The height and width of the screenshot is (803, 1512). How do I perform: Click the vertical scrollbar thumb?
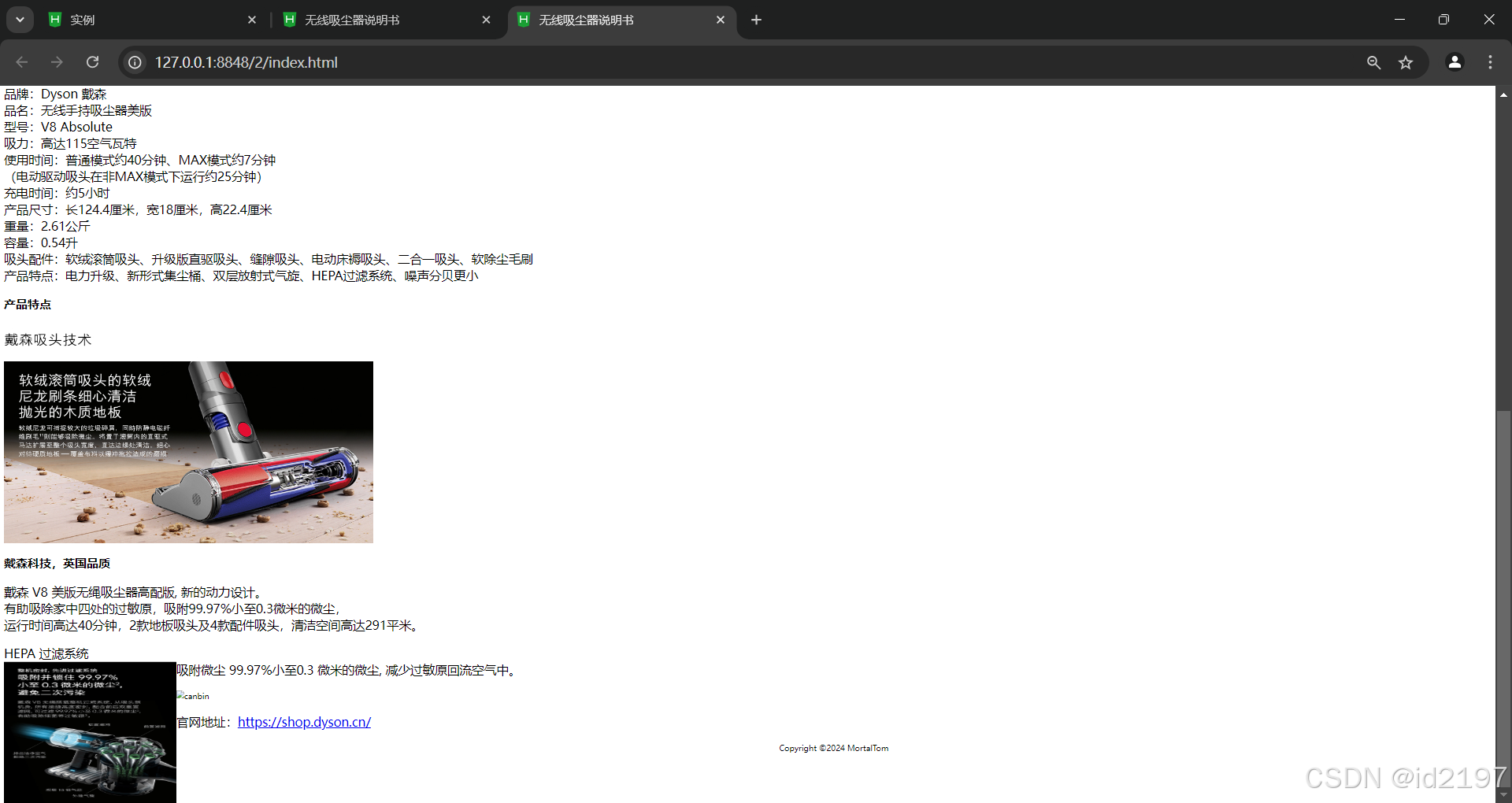pos(1503,598)
